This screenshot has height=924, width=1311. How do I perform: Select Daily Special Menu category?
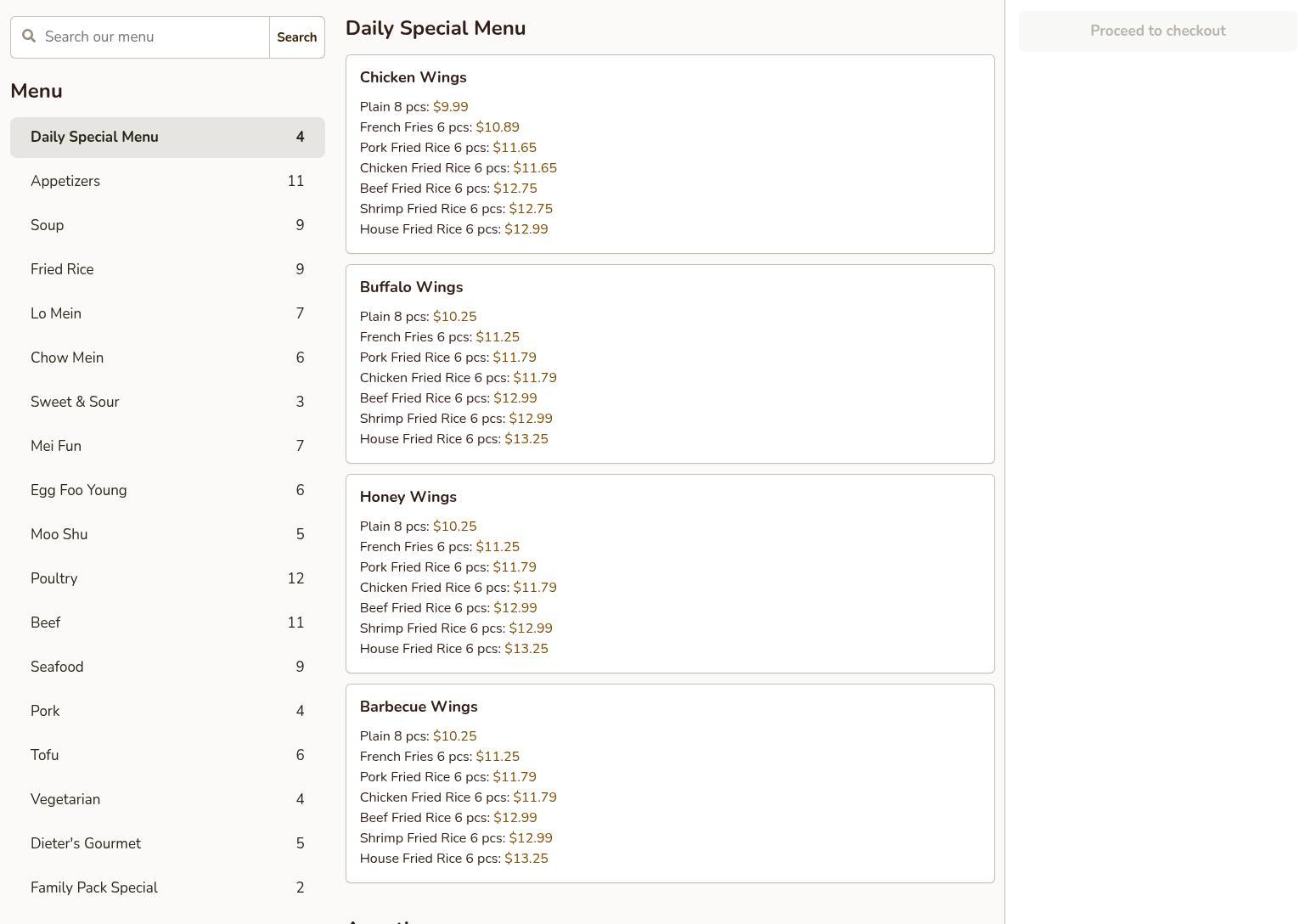[167, 138]
